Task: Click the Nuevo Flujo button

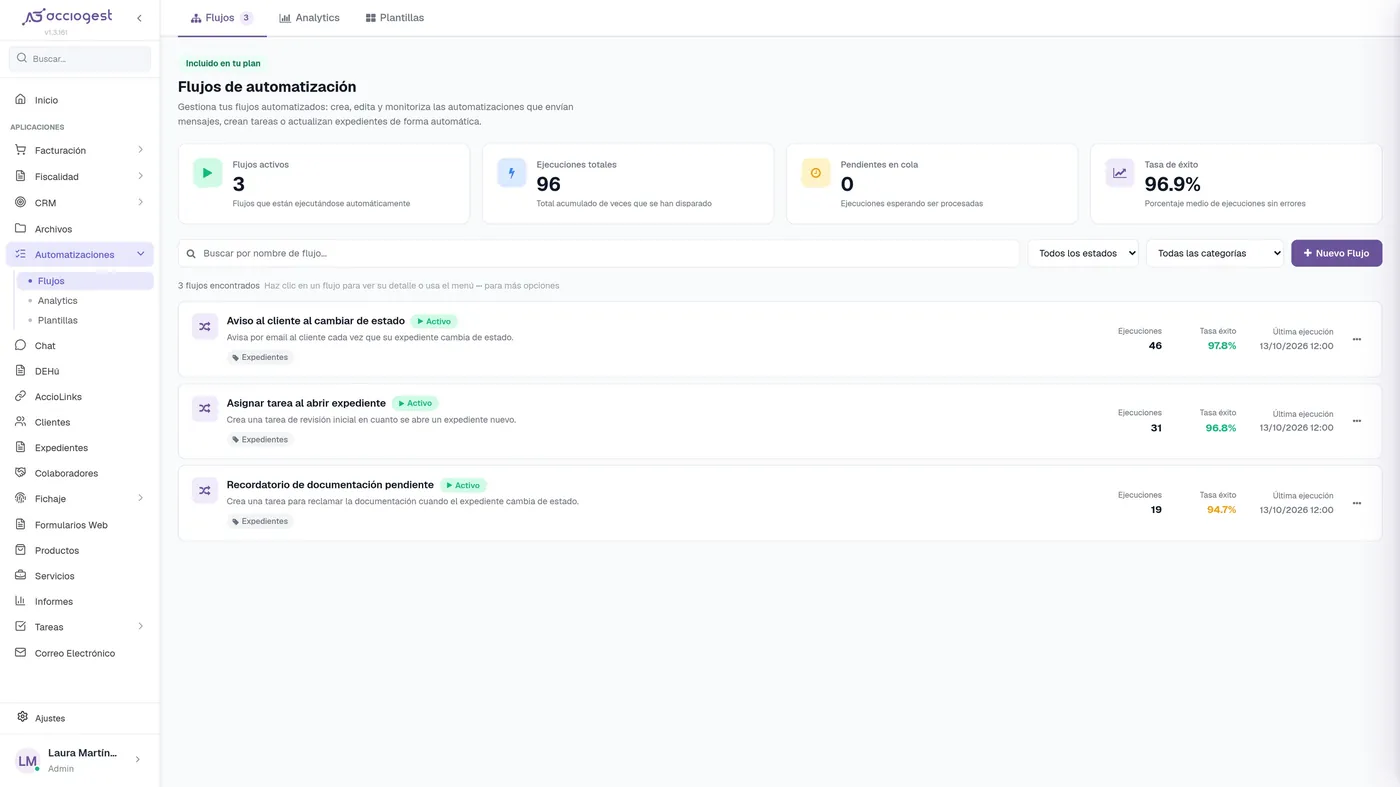Action: pos(1336,253)
